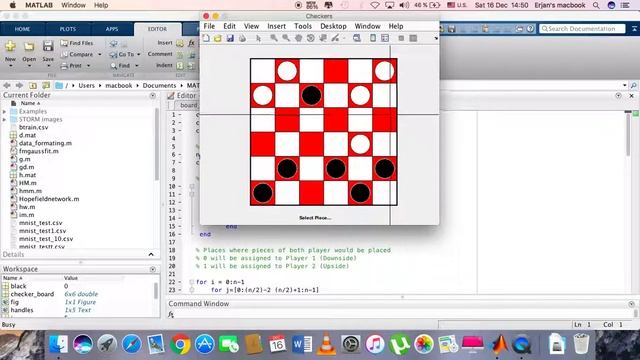Click Insert Legend icon in Checkers toolbar

385,38
